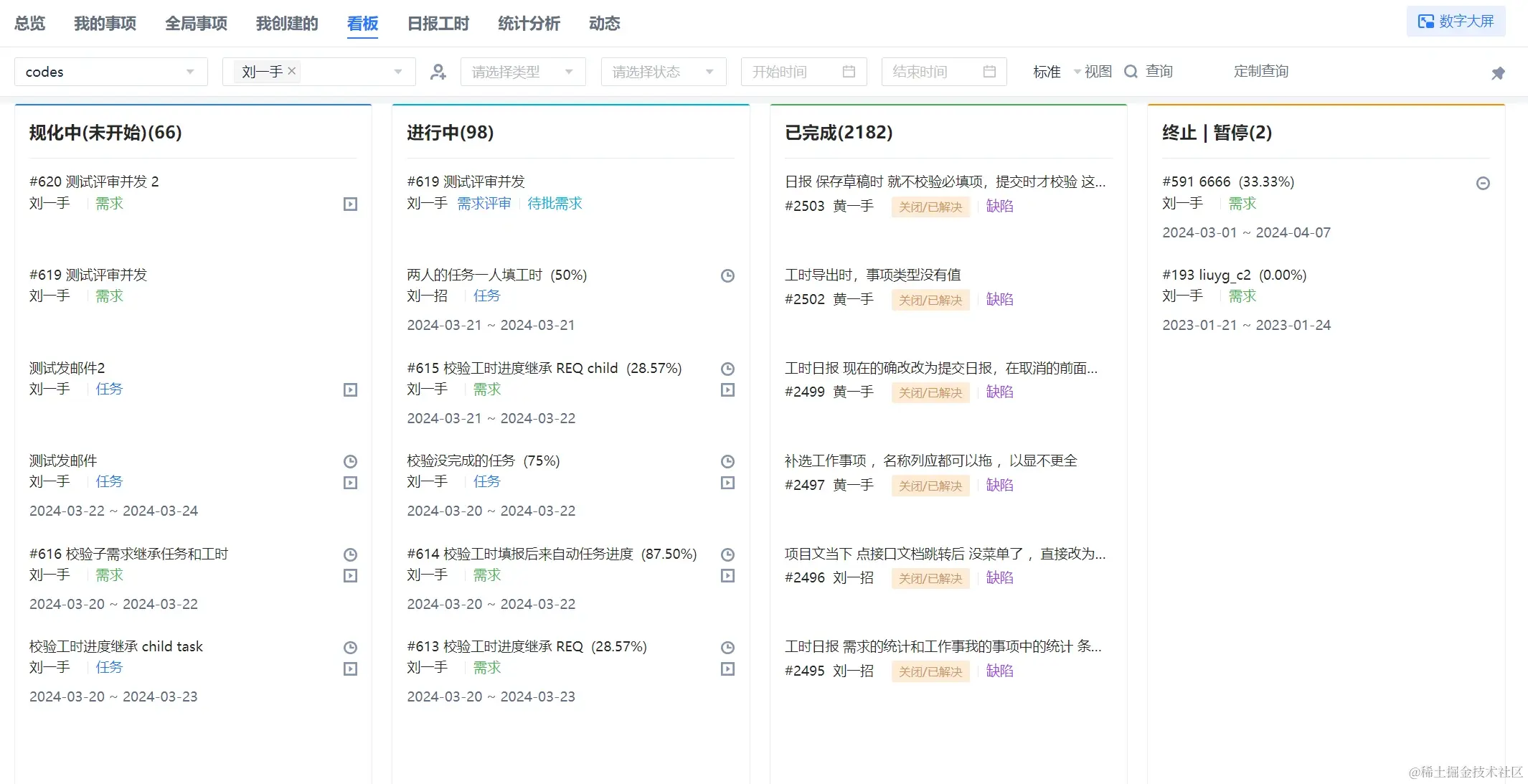Click play-square icon on #620 测试评审并发 2
This screenshot has height=784, width=1528.
(x=350, y=204)
